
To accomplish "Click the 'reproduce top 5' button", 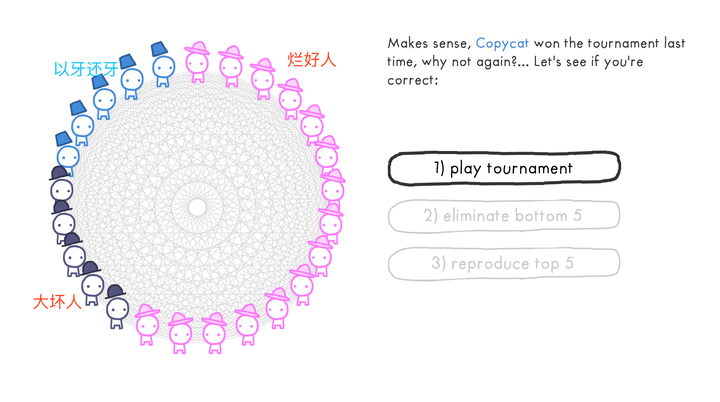I will pos(504,264).
